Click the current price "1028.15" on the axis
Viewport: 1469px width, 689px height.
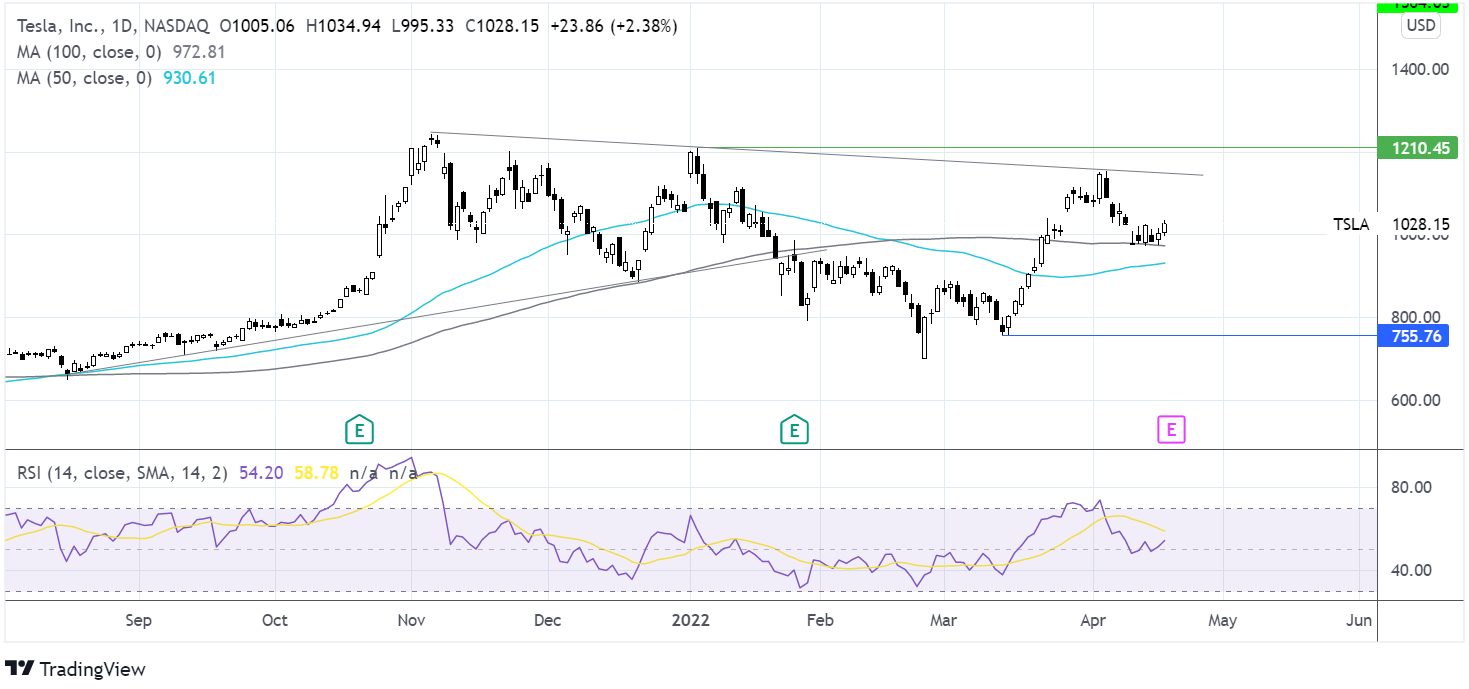coord(1420,225)
